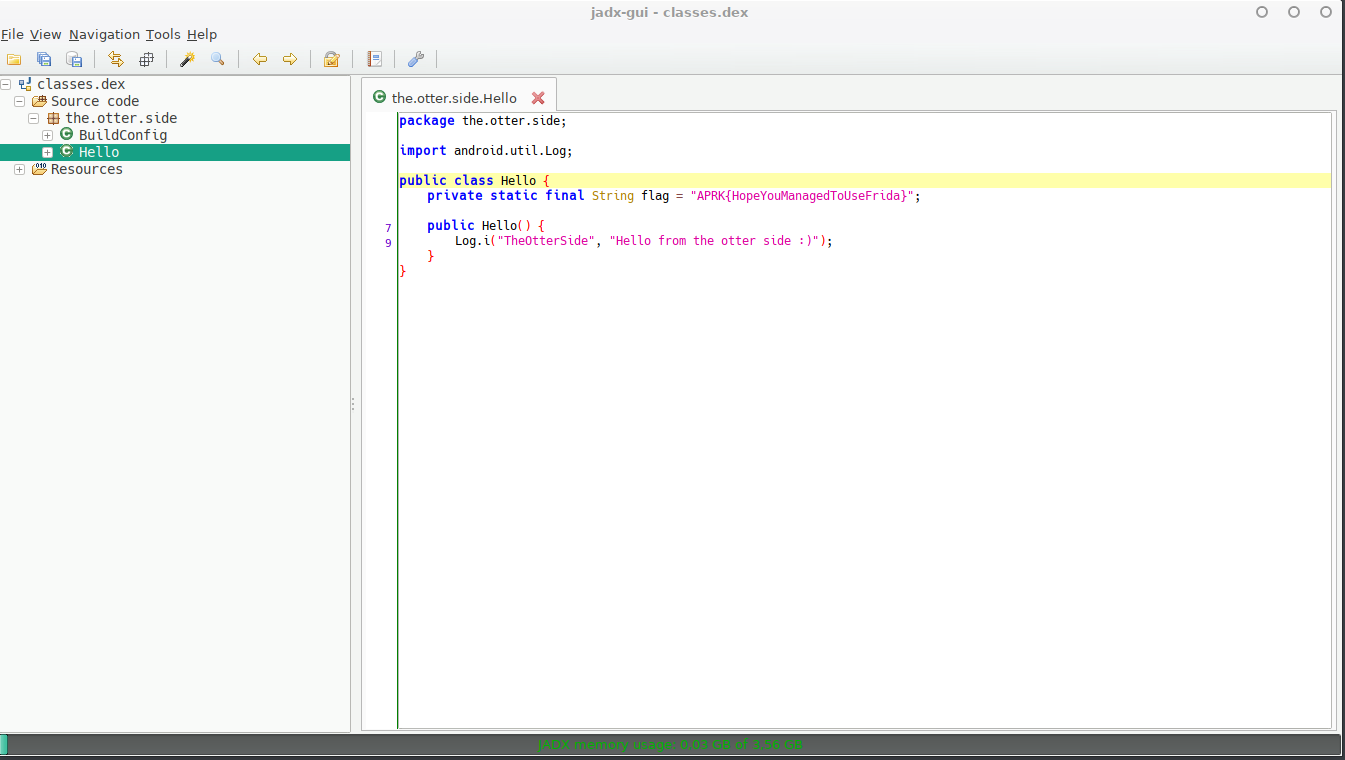This screenshot has width=1345, height=760.
Task: Open the Navigation menu
Action: pos(104,34)
